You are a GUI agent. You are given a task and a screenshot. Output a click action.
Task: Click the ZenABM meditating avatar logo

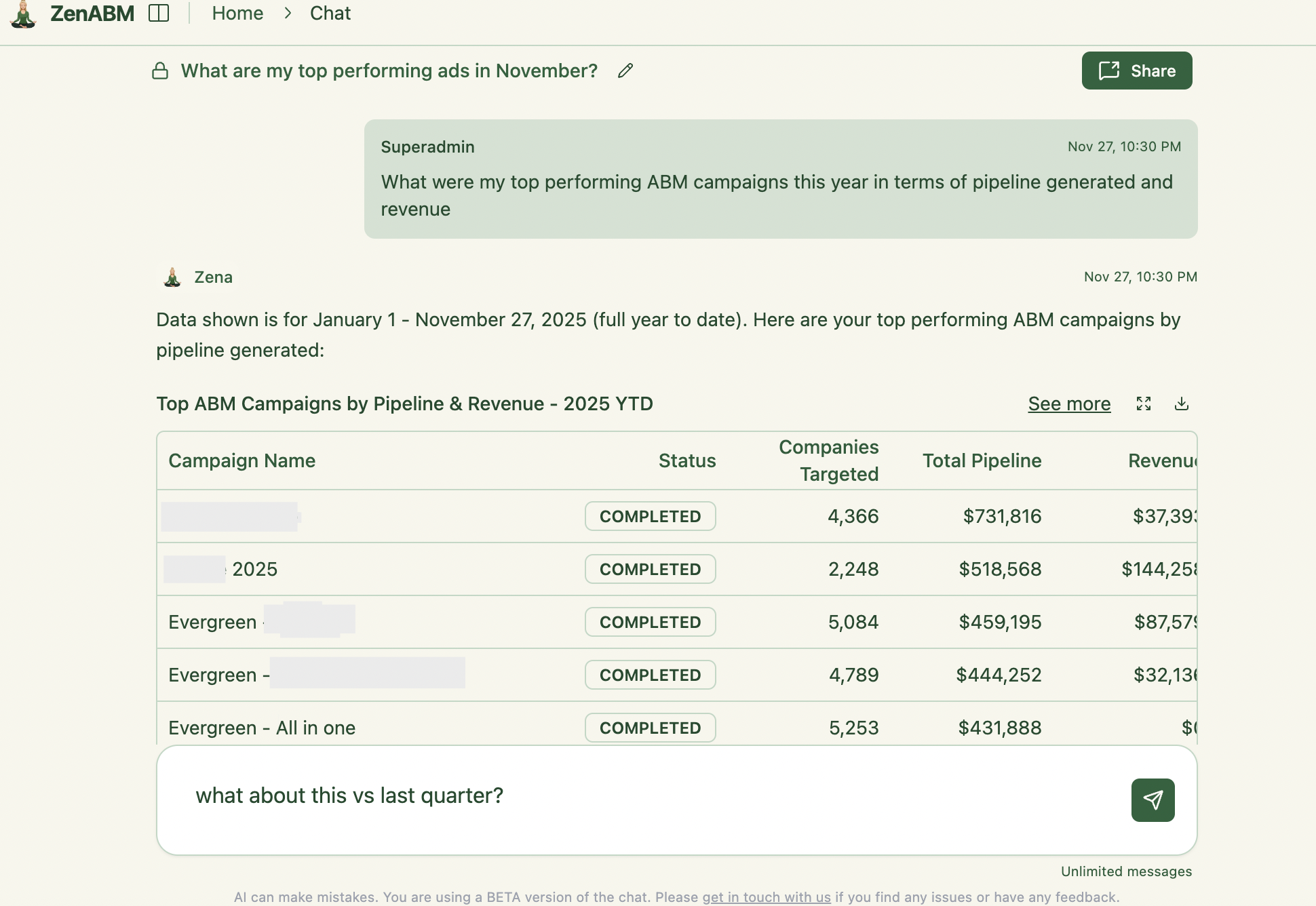[24, 13]
